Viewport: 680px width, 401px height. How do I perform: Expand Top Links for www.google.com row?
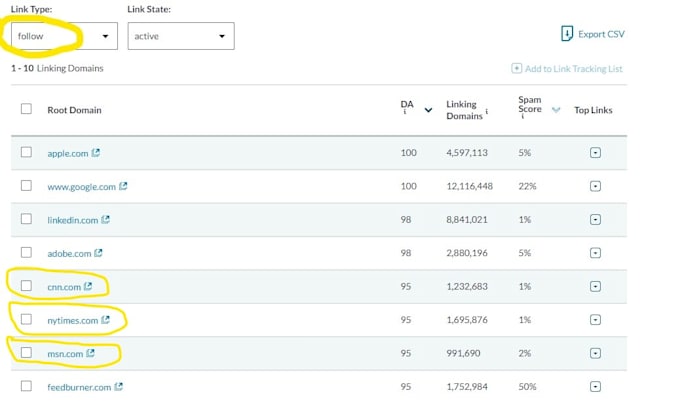coord(595,186)
